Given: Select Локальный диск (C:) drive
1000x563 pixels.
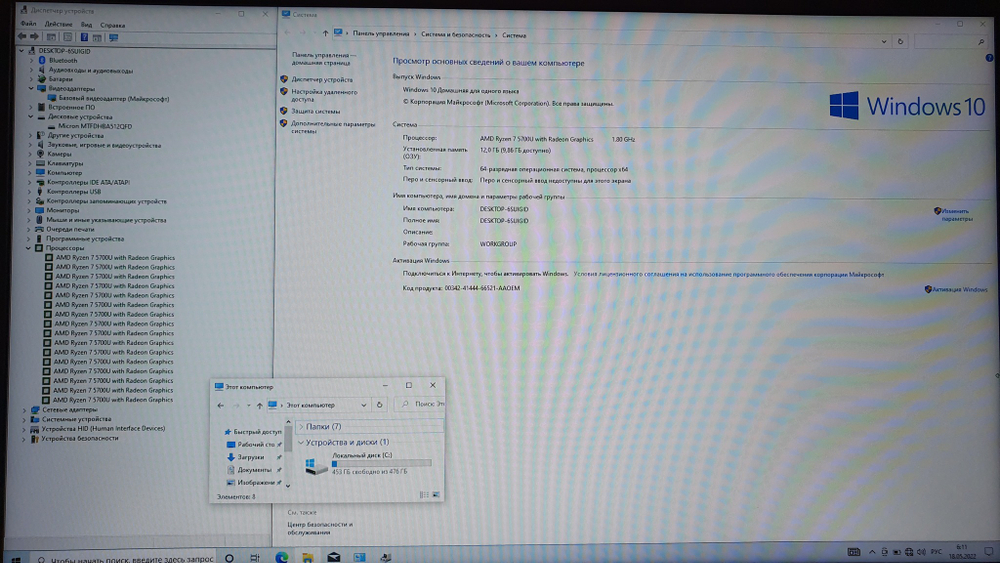Looking at the screenshot, I should (x=369, y=464).
